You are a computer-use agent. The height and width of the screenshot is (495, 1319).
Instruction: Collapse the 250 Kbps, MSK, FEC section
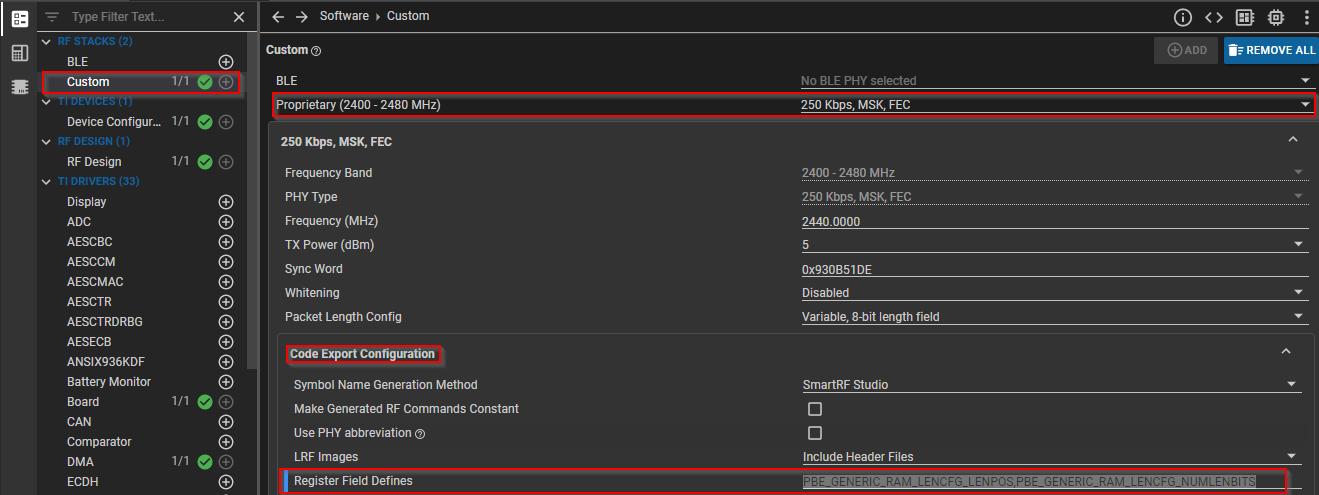1292,140
